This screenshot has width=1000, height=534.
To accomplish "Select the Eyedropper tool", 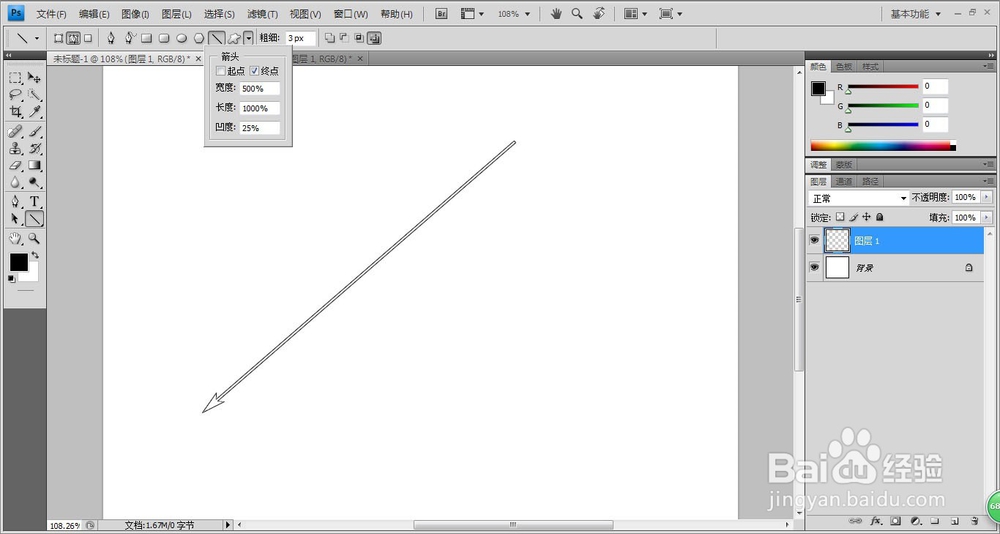I will pyautogui.click(x=34, y=112).
